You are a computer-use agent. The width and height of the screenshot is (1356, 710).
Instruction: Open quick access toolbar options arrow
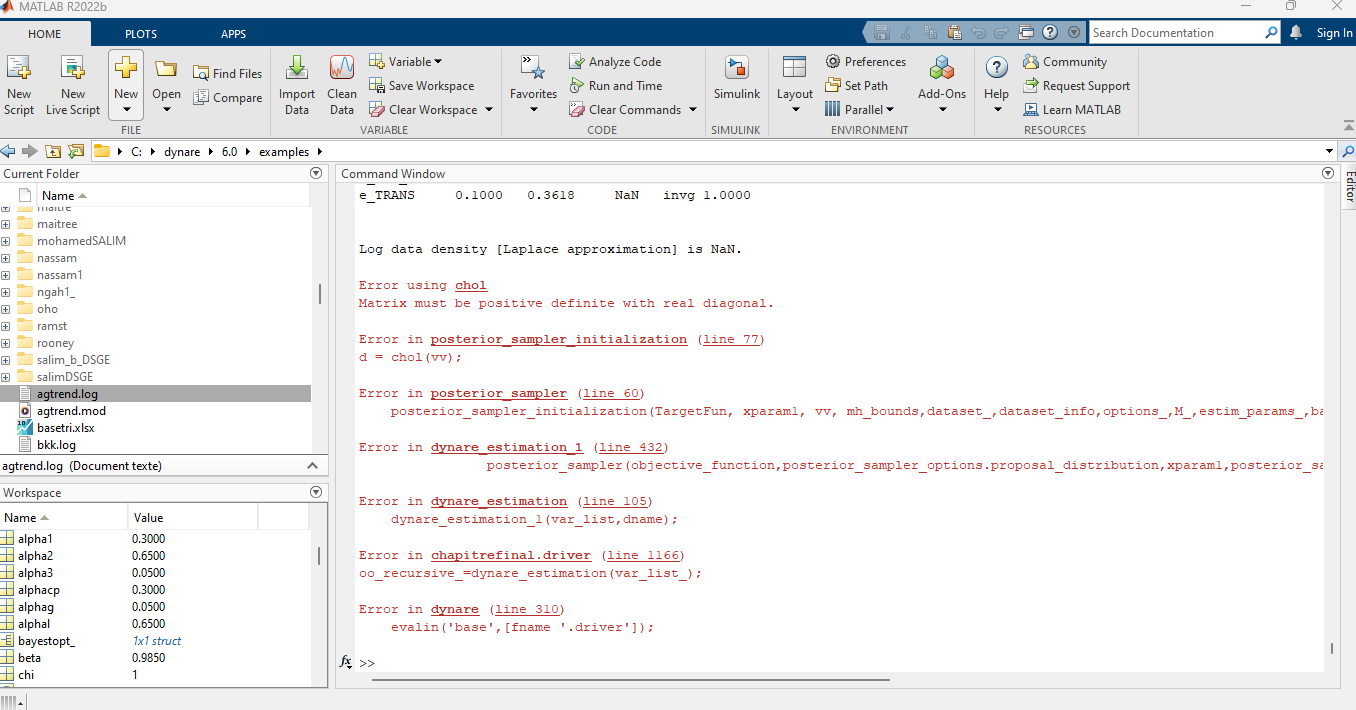1074,32
